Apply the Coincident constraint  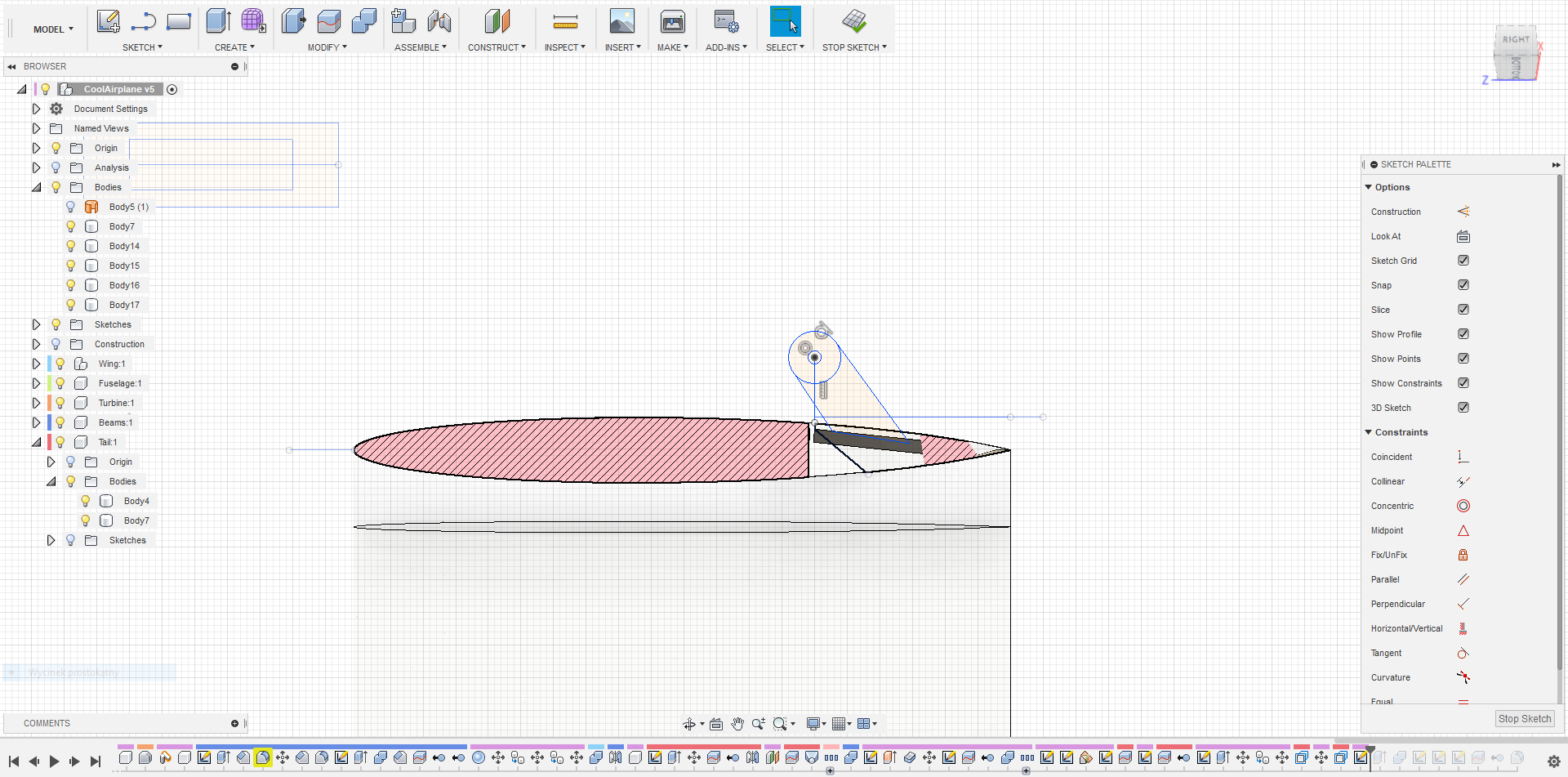1463,457
